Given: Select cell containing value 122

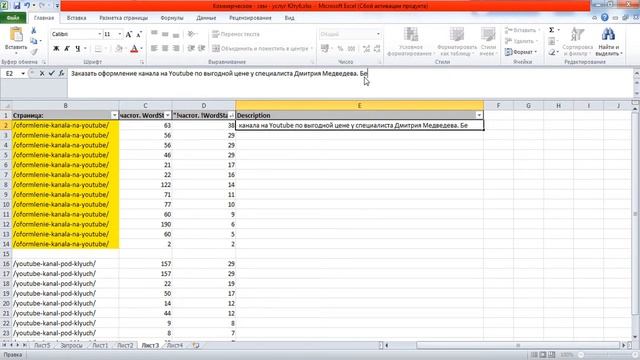Looking at the screenshot, I should (x=145, y=184).
